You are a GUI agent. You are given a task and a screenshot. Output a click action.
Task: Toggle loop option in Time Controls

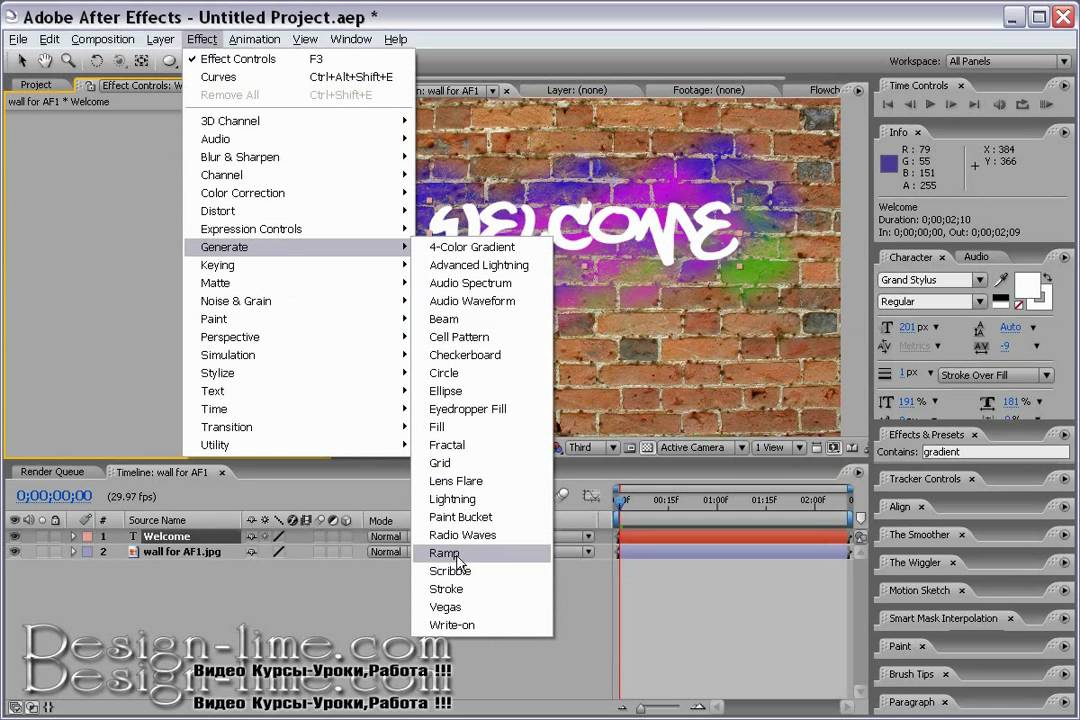click(1022, 105)
